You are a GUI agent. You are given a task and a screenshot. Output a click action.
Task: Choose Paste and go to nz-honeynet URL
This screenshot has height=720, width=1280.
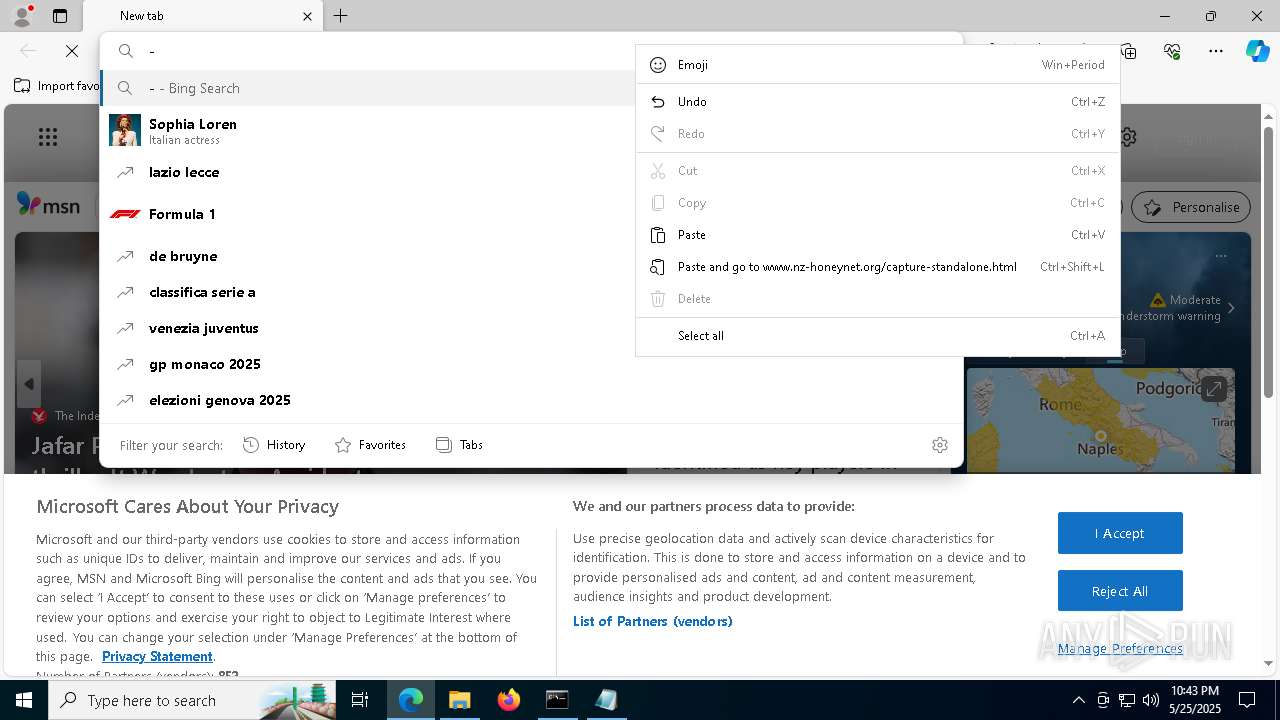coord(877,267)
